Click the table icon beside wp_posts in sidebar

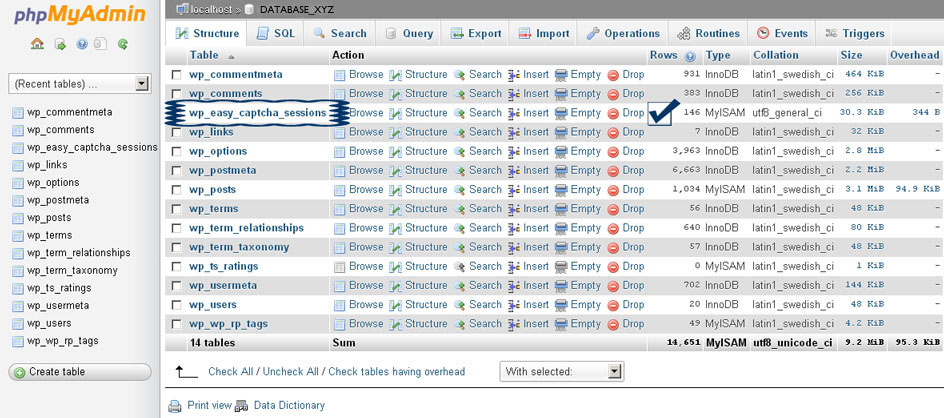[x=17, y=218]
